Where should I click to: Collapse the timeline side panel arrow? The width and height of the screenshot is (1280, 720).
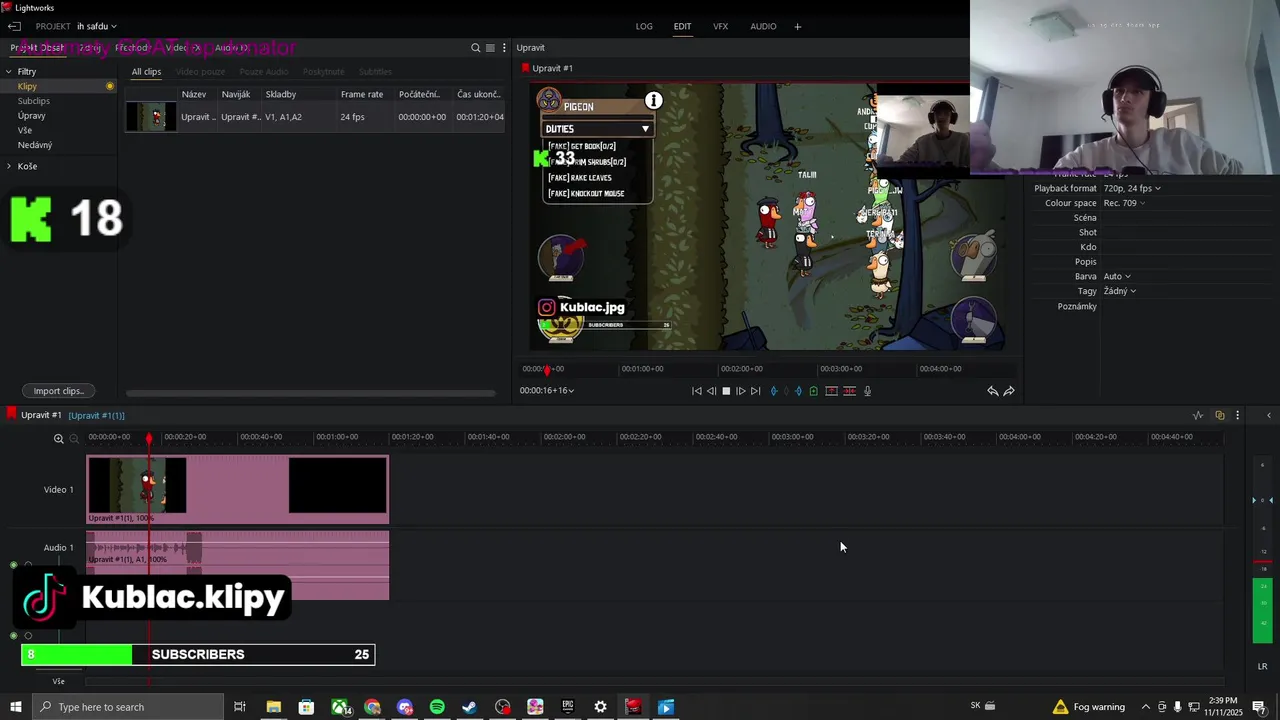1268,415
